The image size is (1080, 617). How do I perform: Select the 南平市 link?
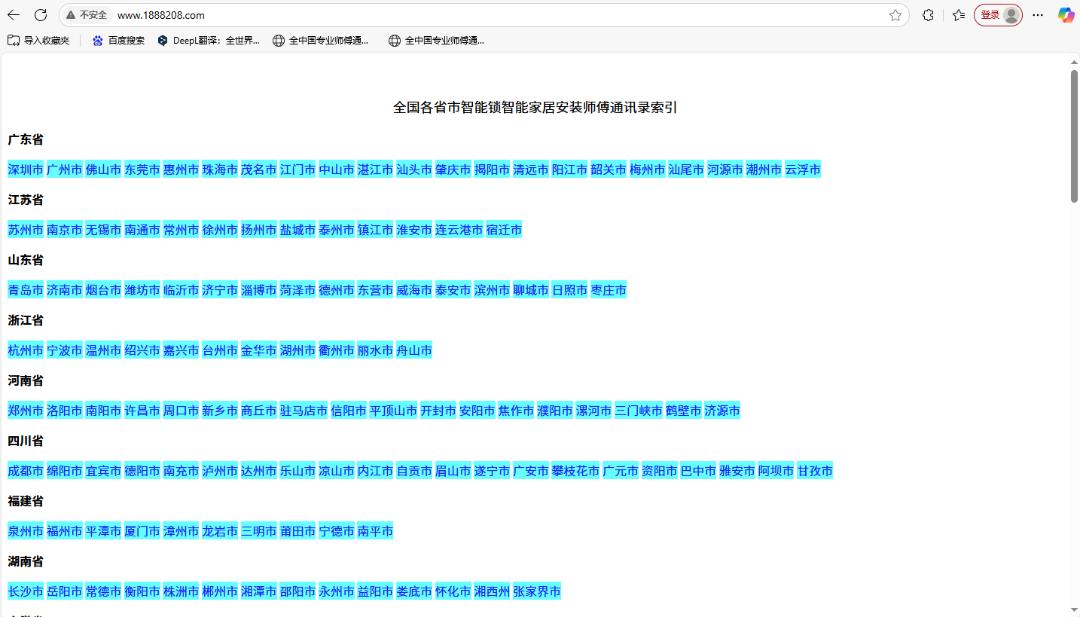point(375,532)
